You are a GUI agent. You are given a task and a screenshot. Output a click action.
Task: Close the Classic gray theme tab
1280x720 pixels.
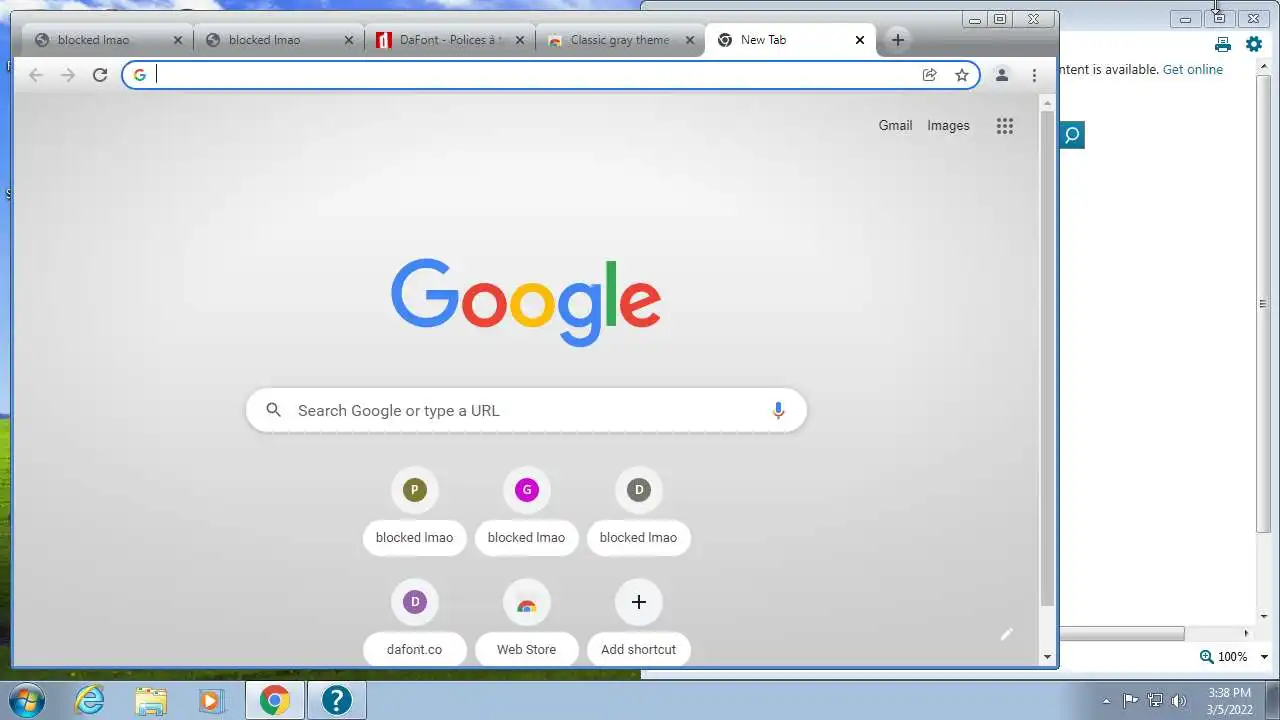click(x=689, y=40)
